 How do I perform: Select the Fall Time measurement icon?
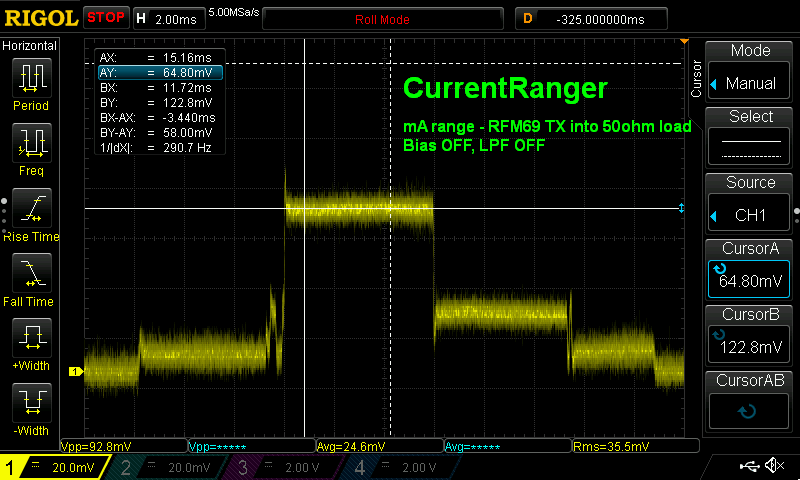click(x=32, y=273)
